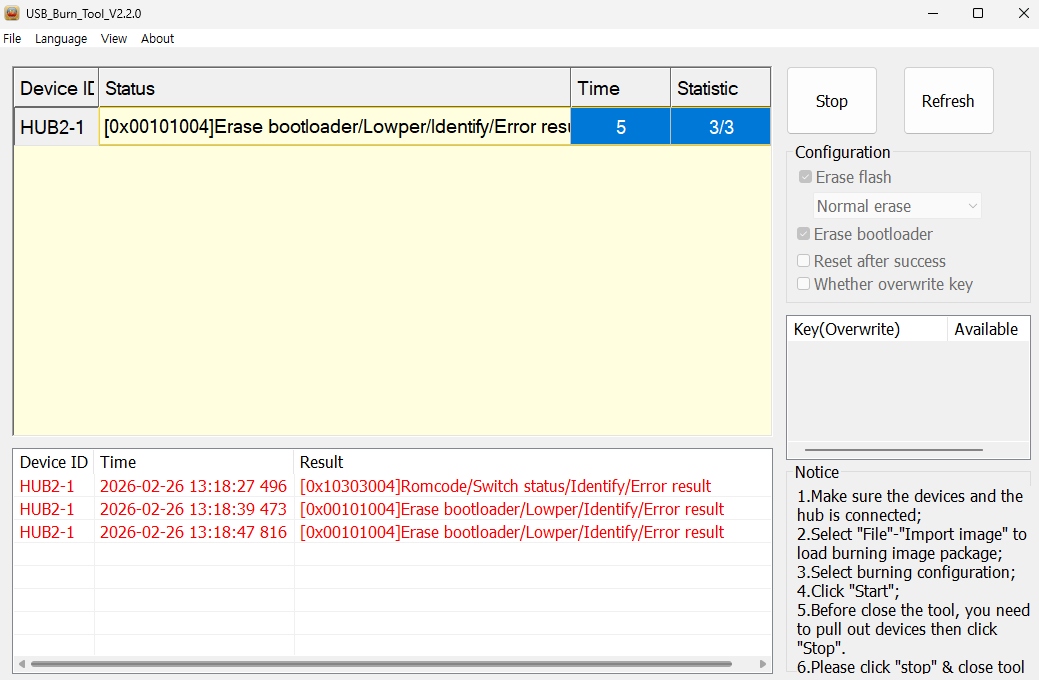Image resolution: width=1039 pixels, height=680 pixels.
Task: Select the Romcode/Switch status error log entry
Action: click(x=505, y=486)
